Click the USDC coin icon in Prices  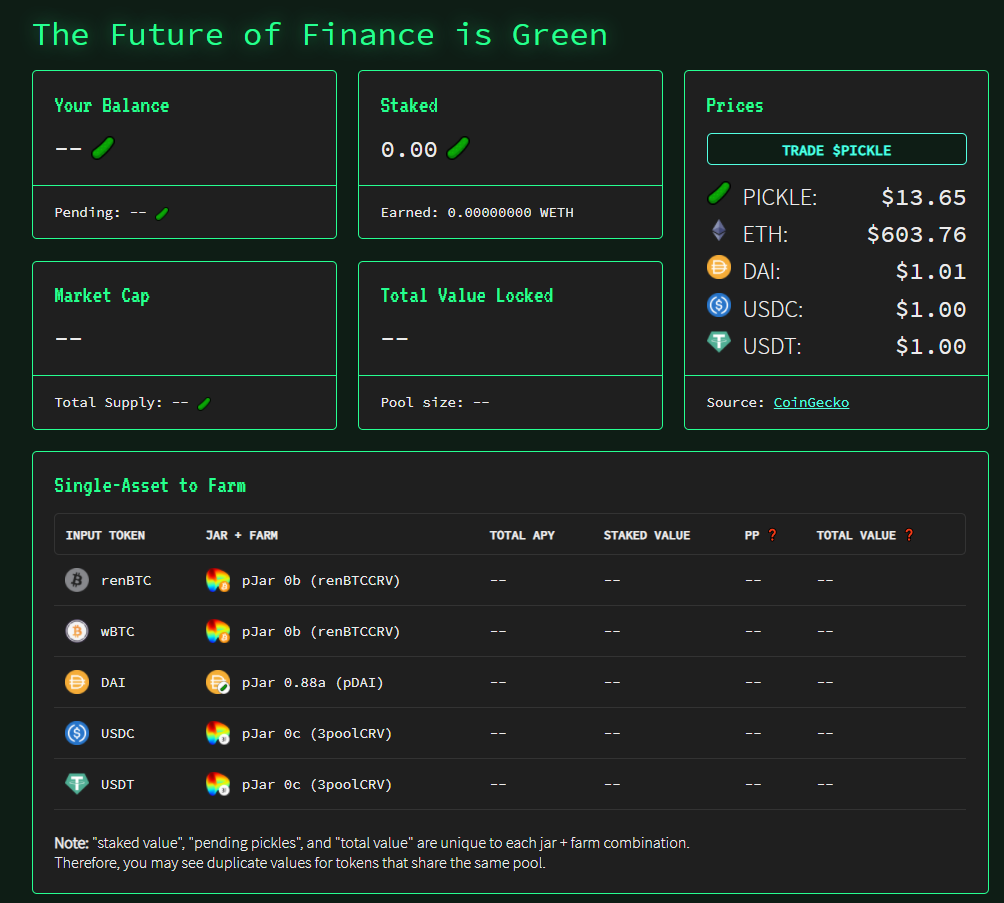tap(719, 305)
